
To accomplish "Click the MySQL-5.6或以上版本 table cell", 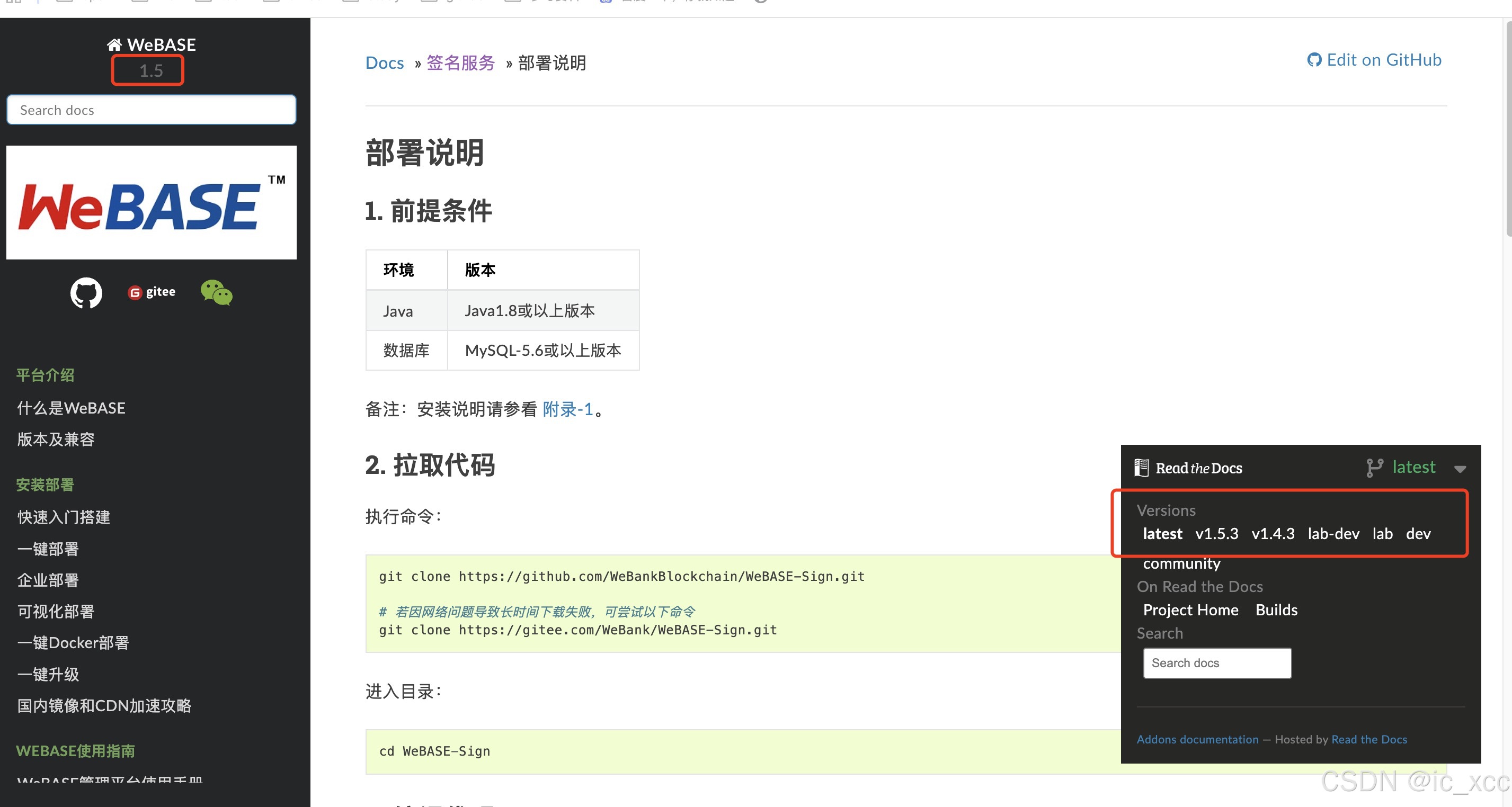I will (544, 350).
